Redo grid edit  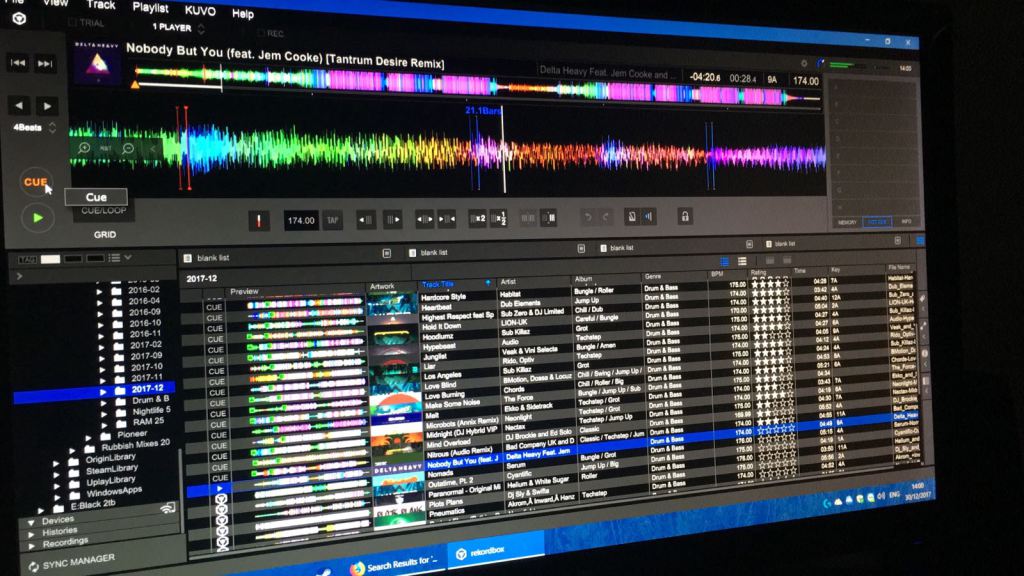coord(605,217)
